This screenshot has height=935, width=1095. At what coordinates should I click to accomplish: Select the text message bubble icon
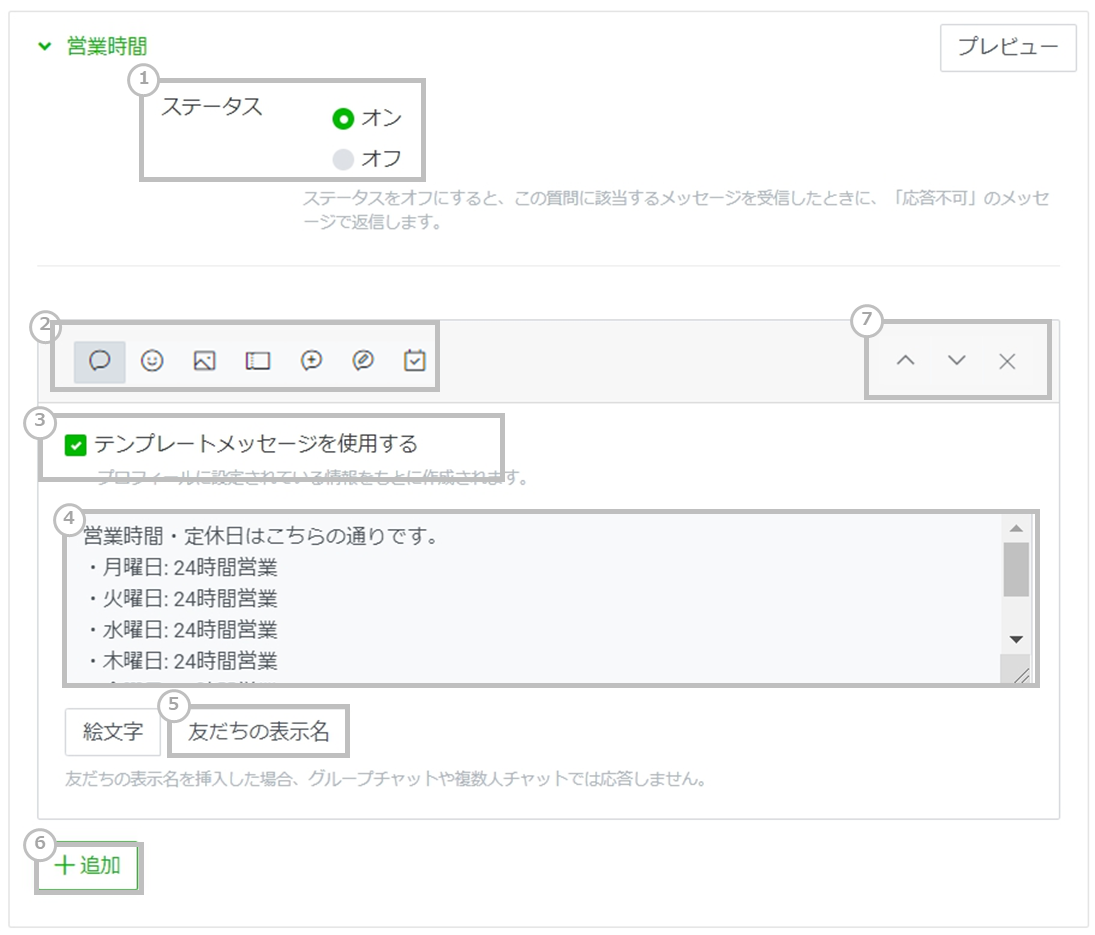(x=100, y=361)
